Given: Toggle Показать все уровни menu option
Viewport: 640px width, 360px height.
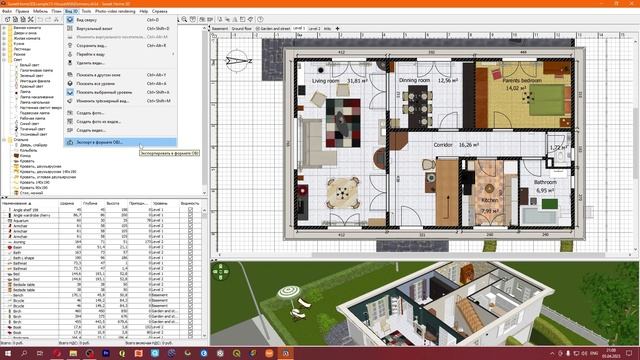Looking at the screenshot, I should click(x=120, y=83).
